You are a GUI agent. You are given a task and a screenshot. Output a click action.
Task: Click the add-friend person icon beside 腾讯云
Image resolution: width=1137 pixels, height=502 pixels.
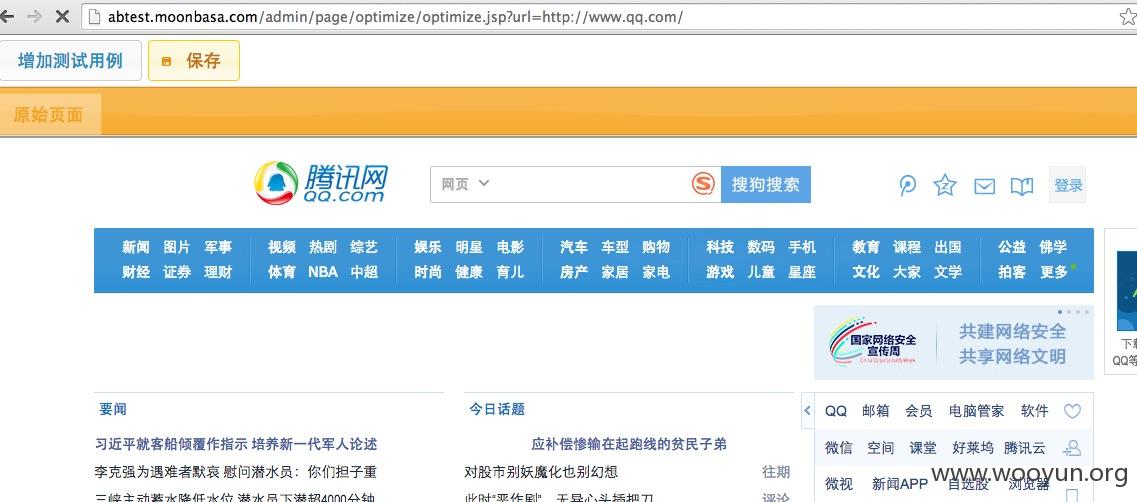coord(1072,448)
